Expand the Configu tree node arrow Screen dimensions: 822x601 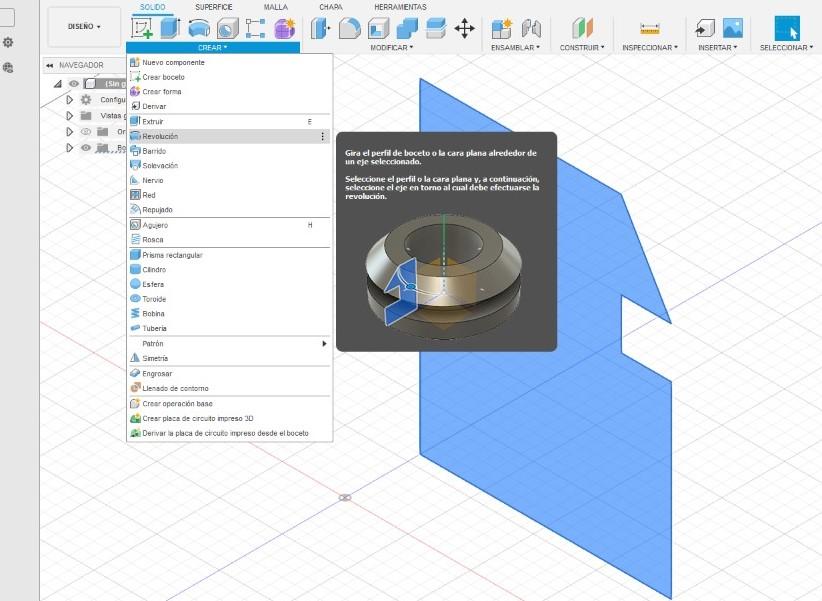click(x=69, y=99)
